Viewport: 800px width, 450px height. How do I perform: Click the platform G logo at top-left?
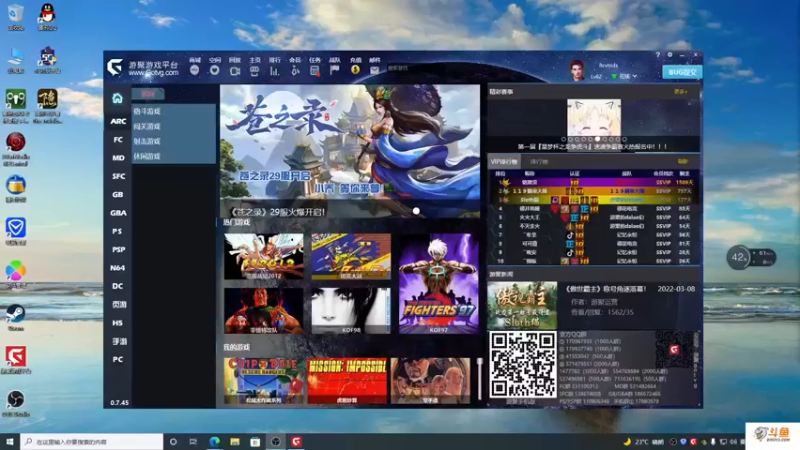click(115, 67)
